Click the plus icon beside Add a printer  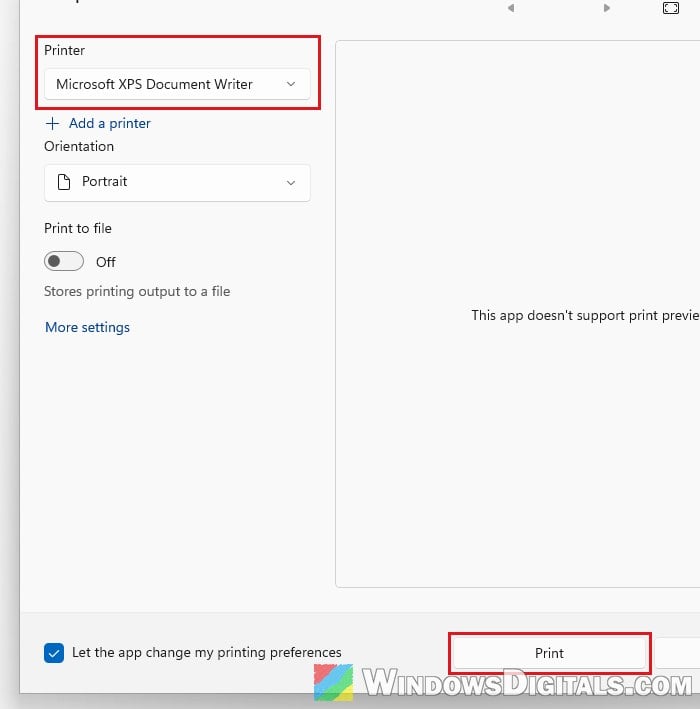click(x=52, y=123)
